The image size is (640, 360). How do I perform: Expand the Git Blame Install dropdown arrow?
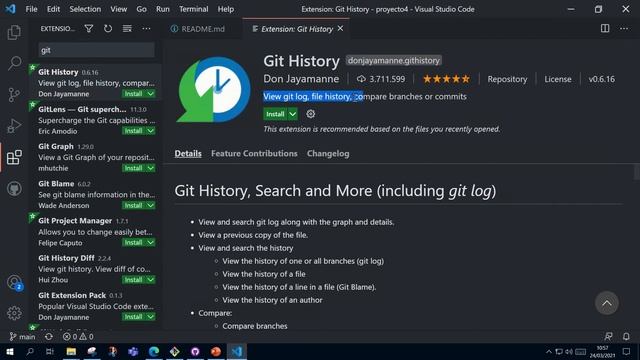(151, 205)
